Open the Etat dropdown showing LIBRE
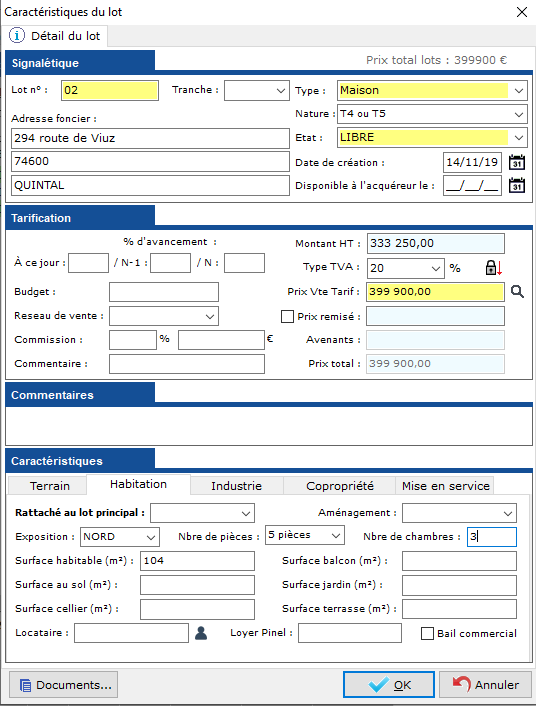536x706 pixels. (432, 137)
